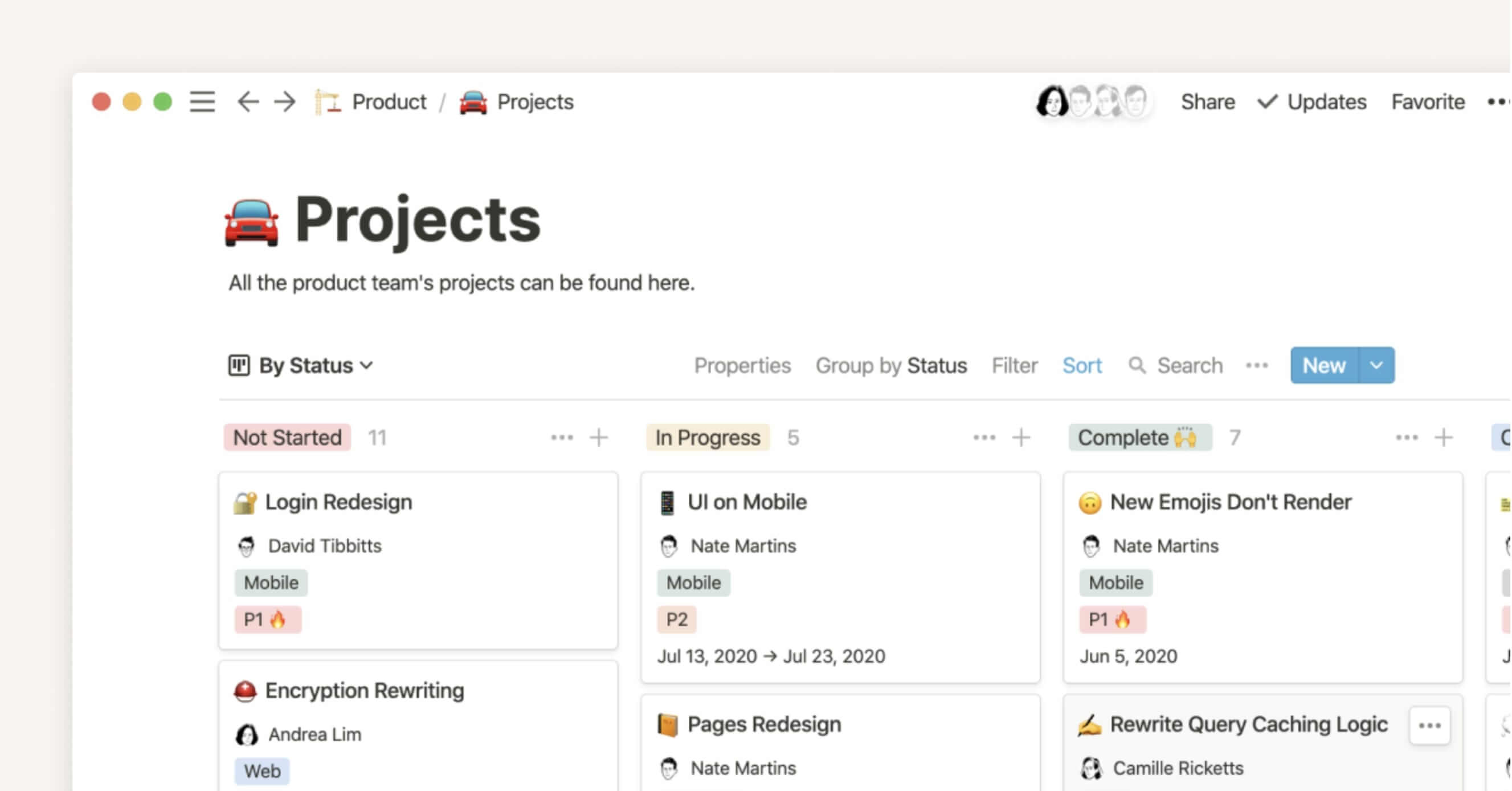Click the user avatars in the top bar
The height and width of the screenshot is (791, 1512).
(x=1092, y=101)
